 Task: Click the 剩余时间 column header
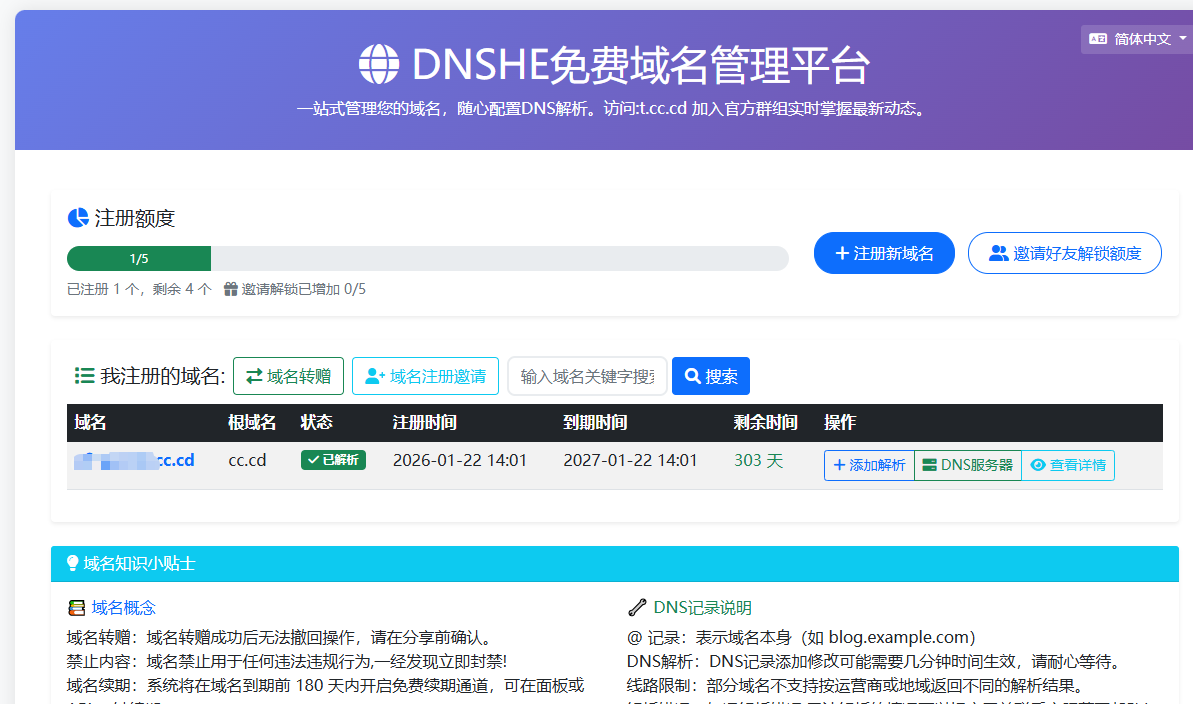765,422
